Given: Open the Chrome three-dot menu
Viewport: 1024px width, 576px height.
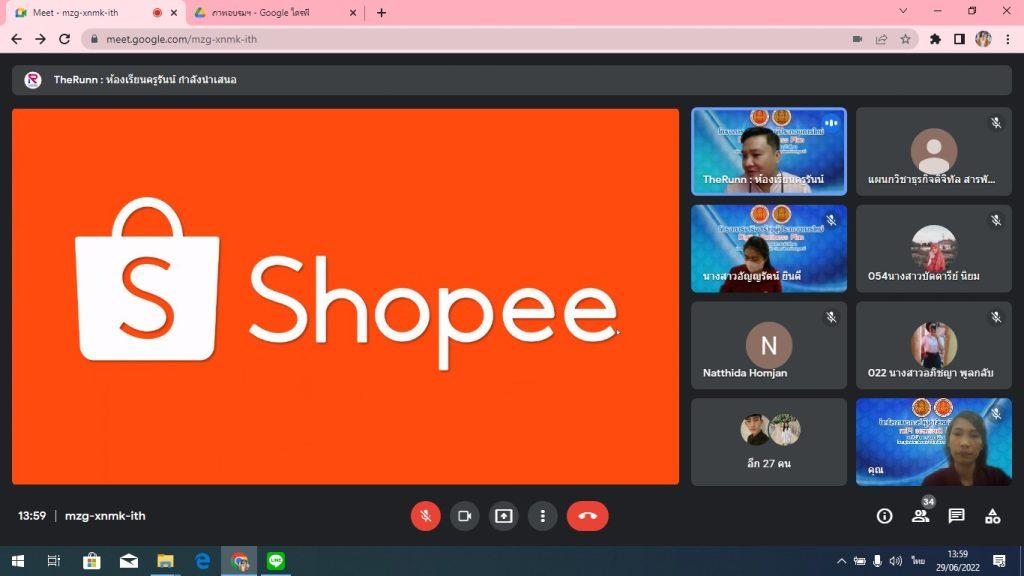Looking at the screenshot, I should coord(1008,39).
